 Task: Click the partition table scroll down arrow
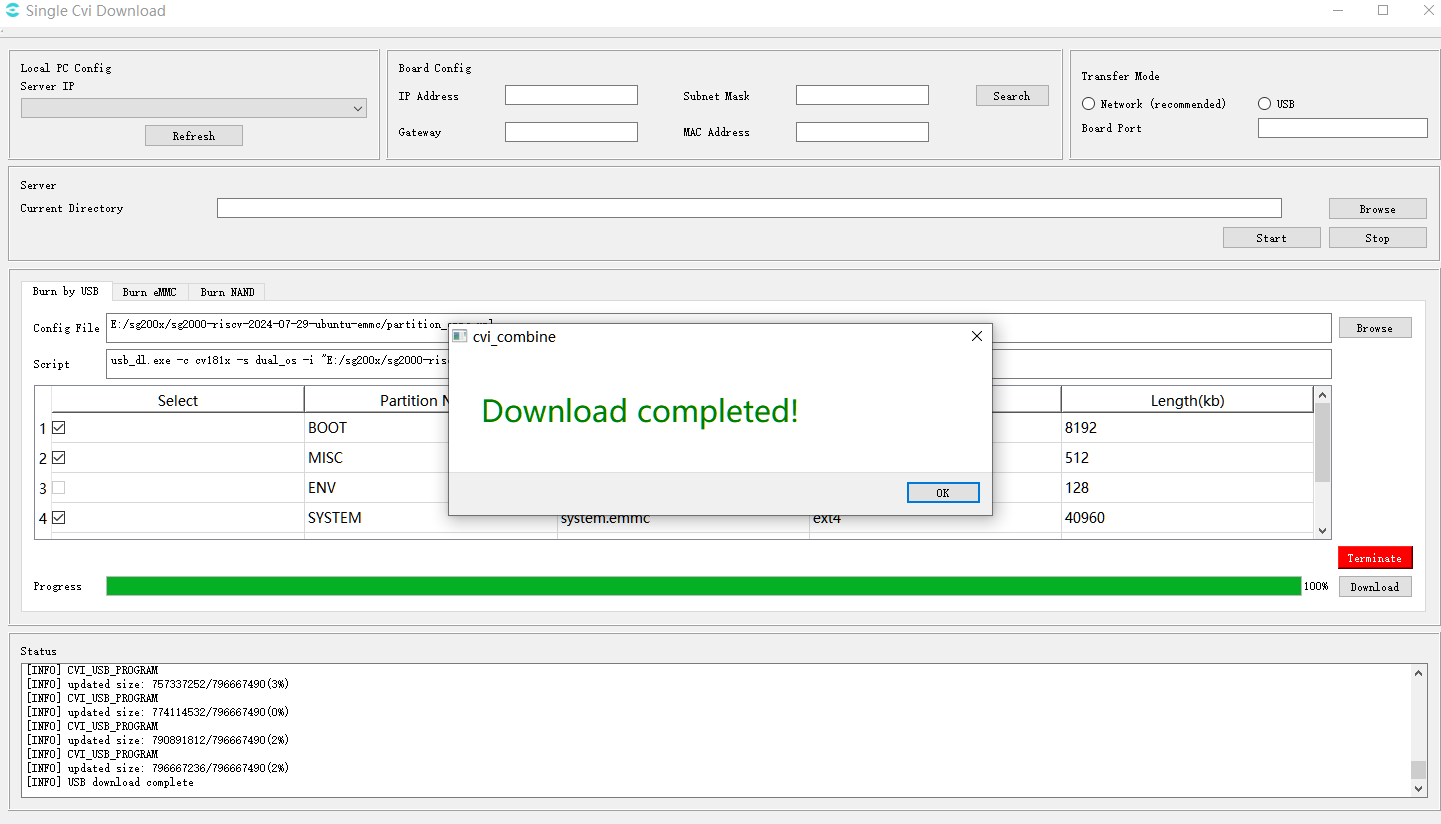click(x=1322, y=531)
